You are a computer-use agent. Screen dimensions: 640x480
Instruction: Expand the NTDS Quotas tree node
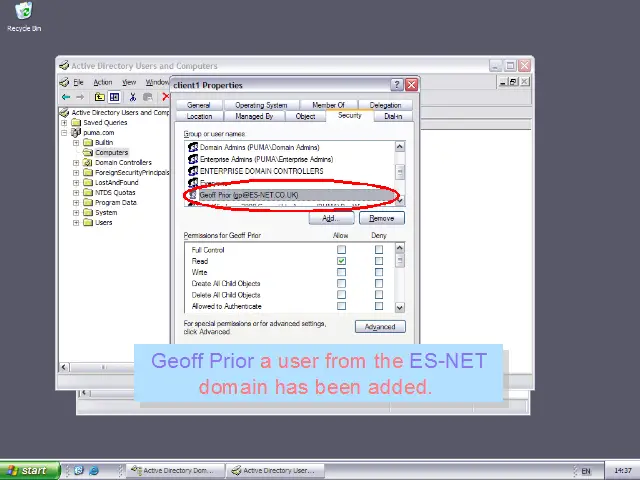click(x=76, y=193)
